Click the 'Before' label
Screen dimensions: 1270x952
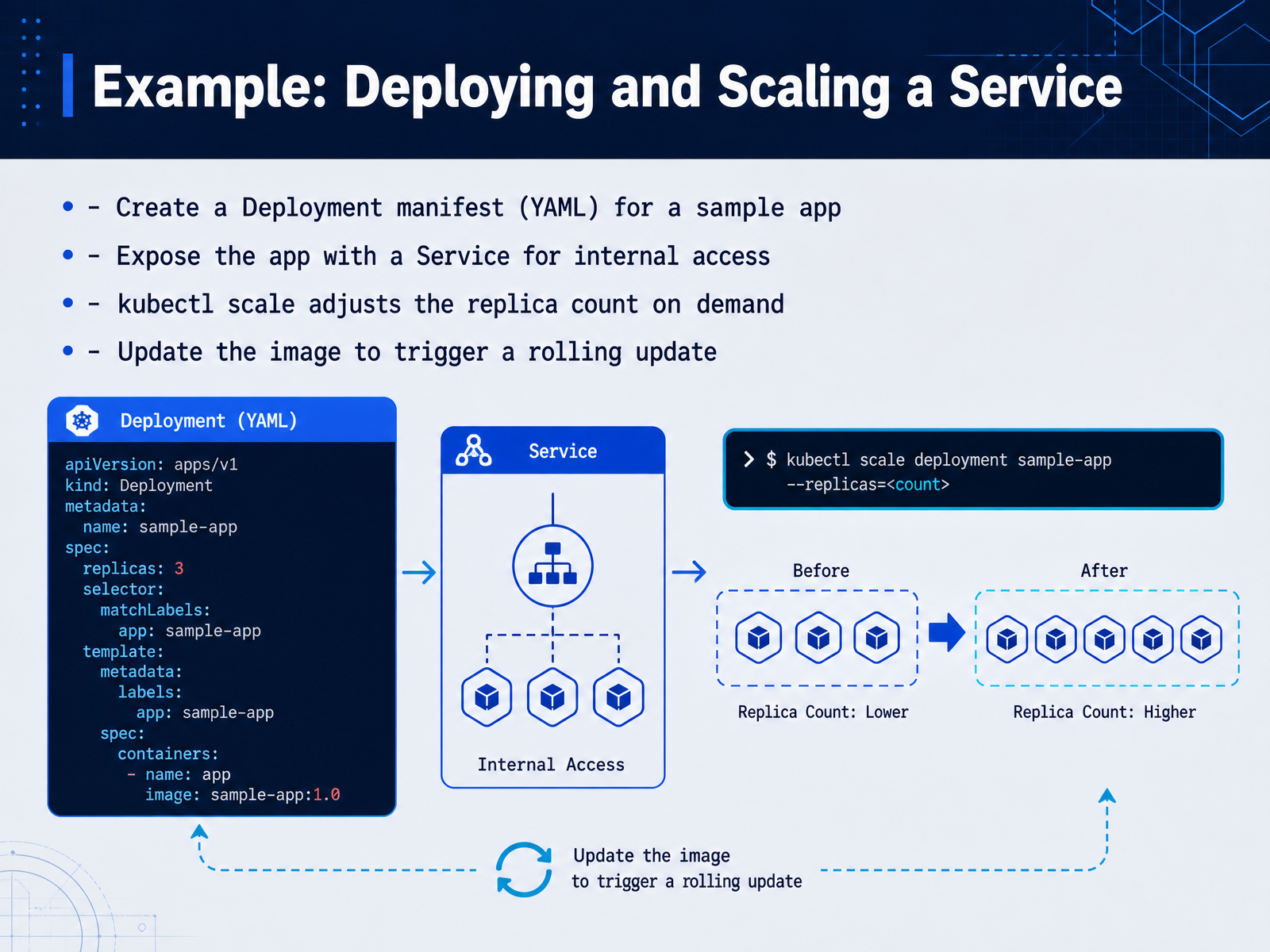click(821, 570)
